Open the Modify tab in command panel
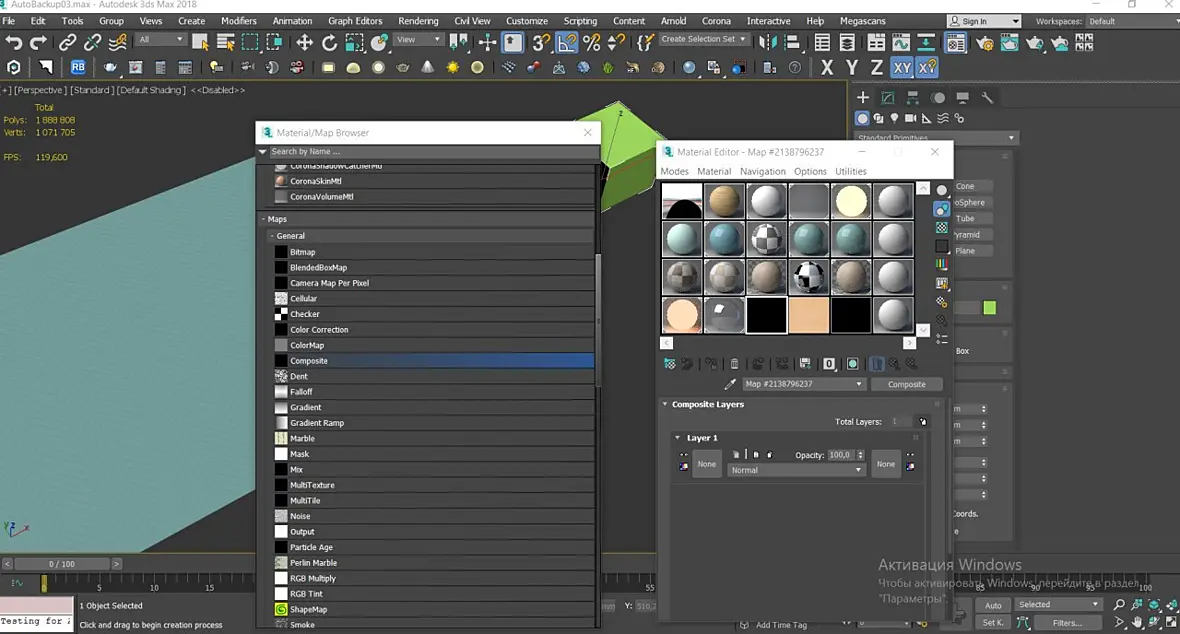1180x634 pixels. 888,97
